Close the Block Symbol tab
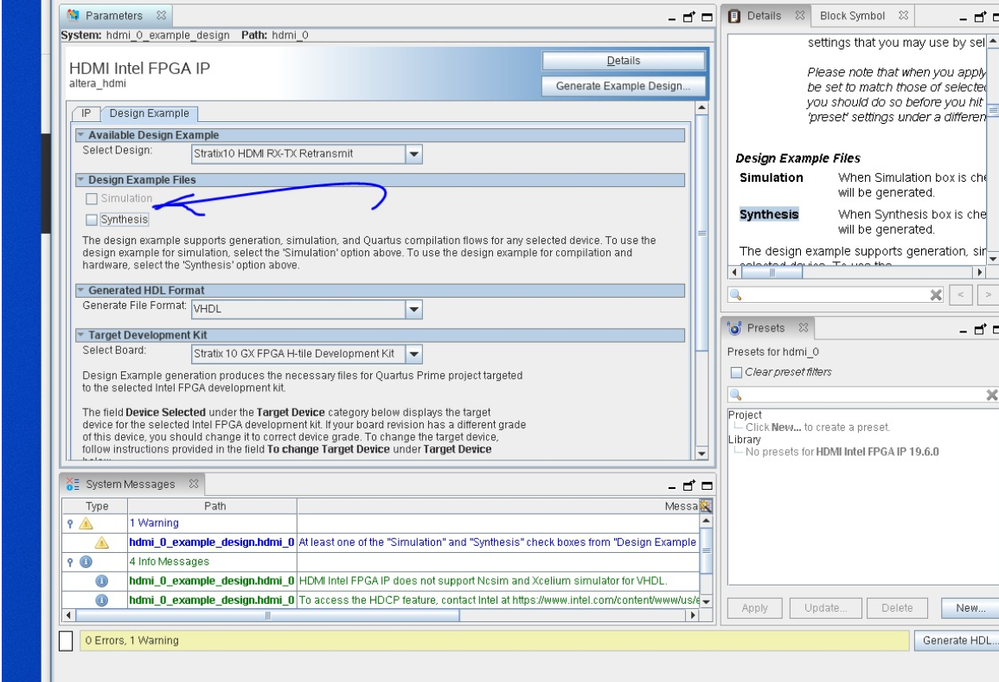The height and width of the screenshot is (682, 999). 903,15
